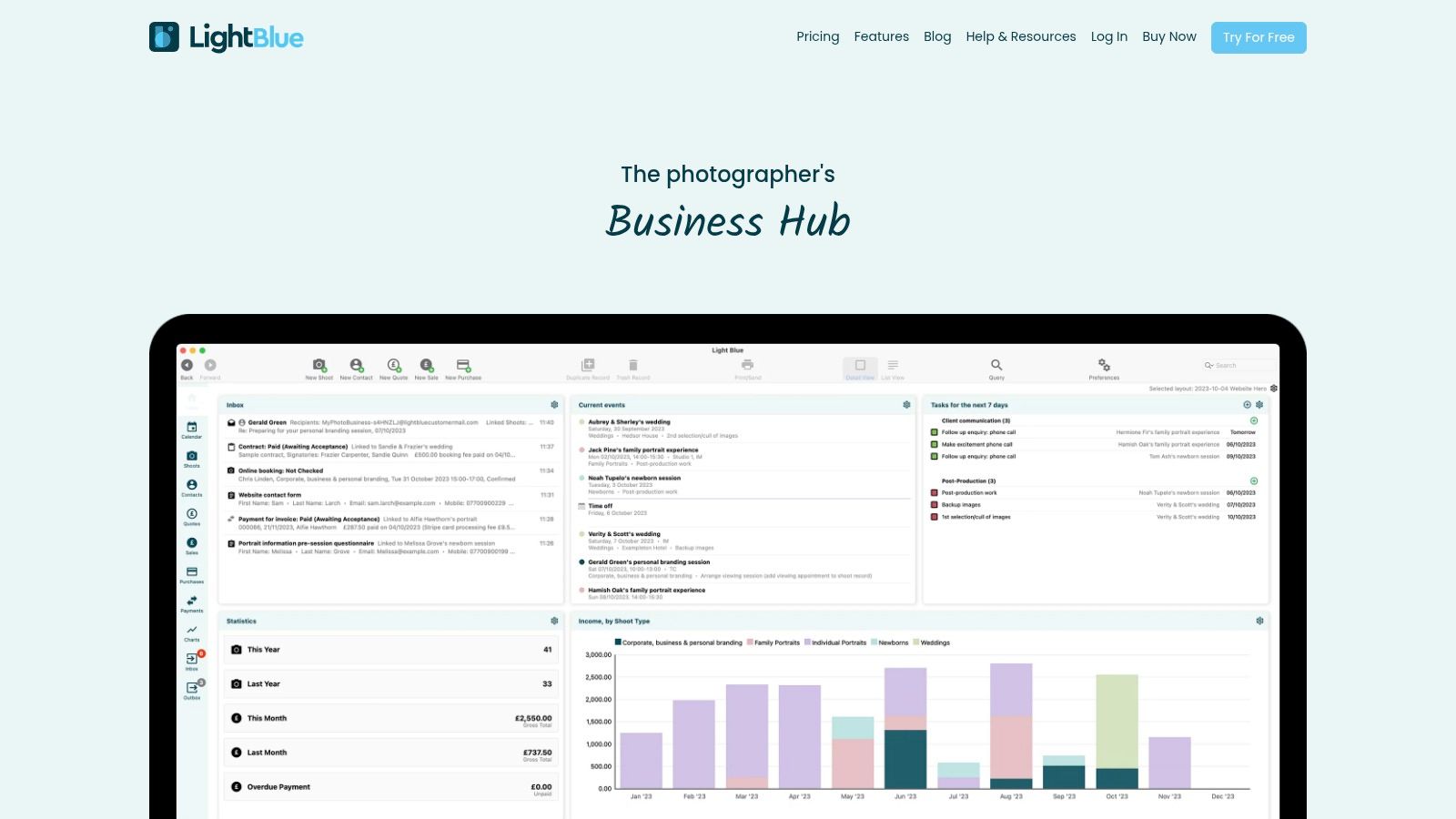Screen dimensions: 1456x819
Task: Create a New Quote from toolbar
Action: pos(394,368)
